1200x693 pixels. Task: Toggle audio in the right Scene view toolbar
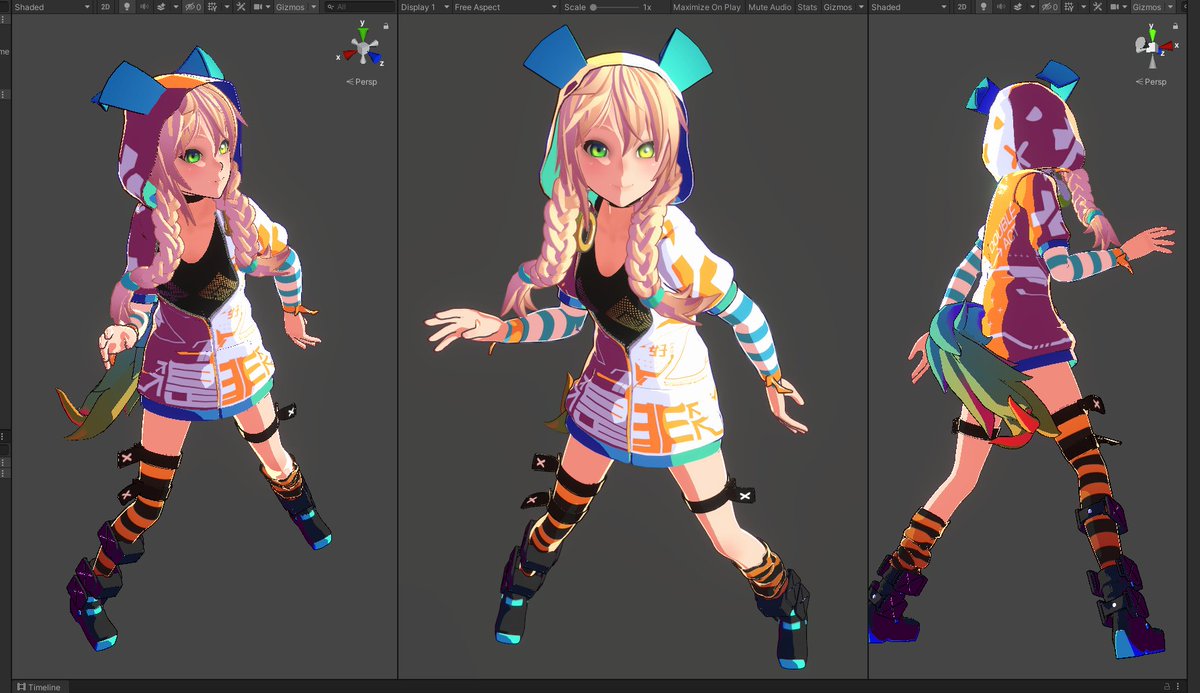(1002, 6)
